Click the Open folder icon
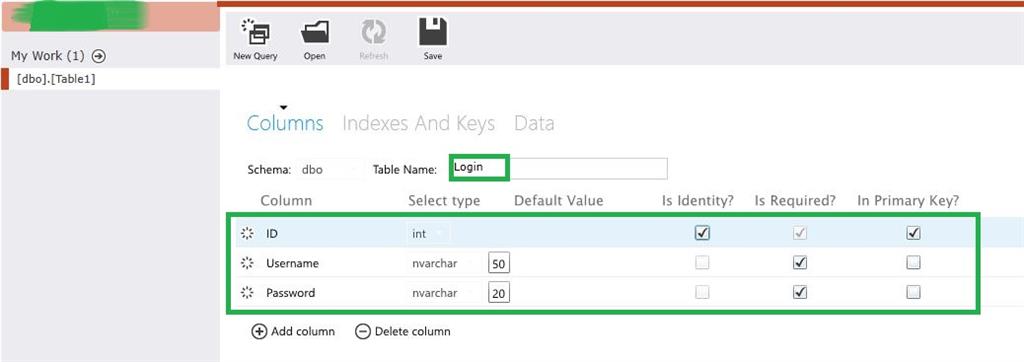This screenshot has height=362, width=1024. [x=315, y=32]
